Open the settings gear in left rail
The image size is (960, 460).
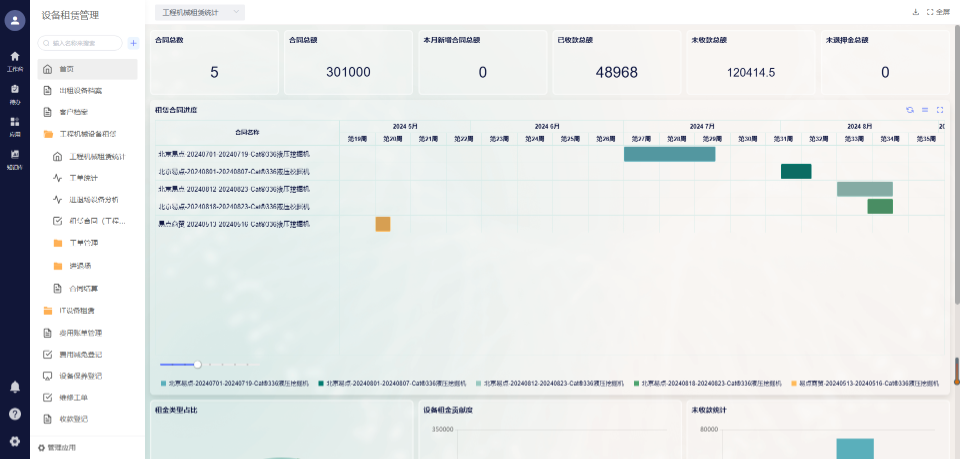(15, 441)
